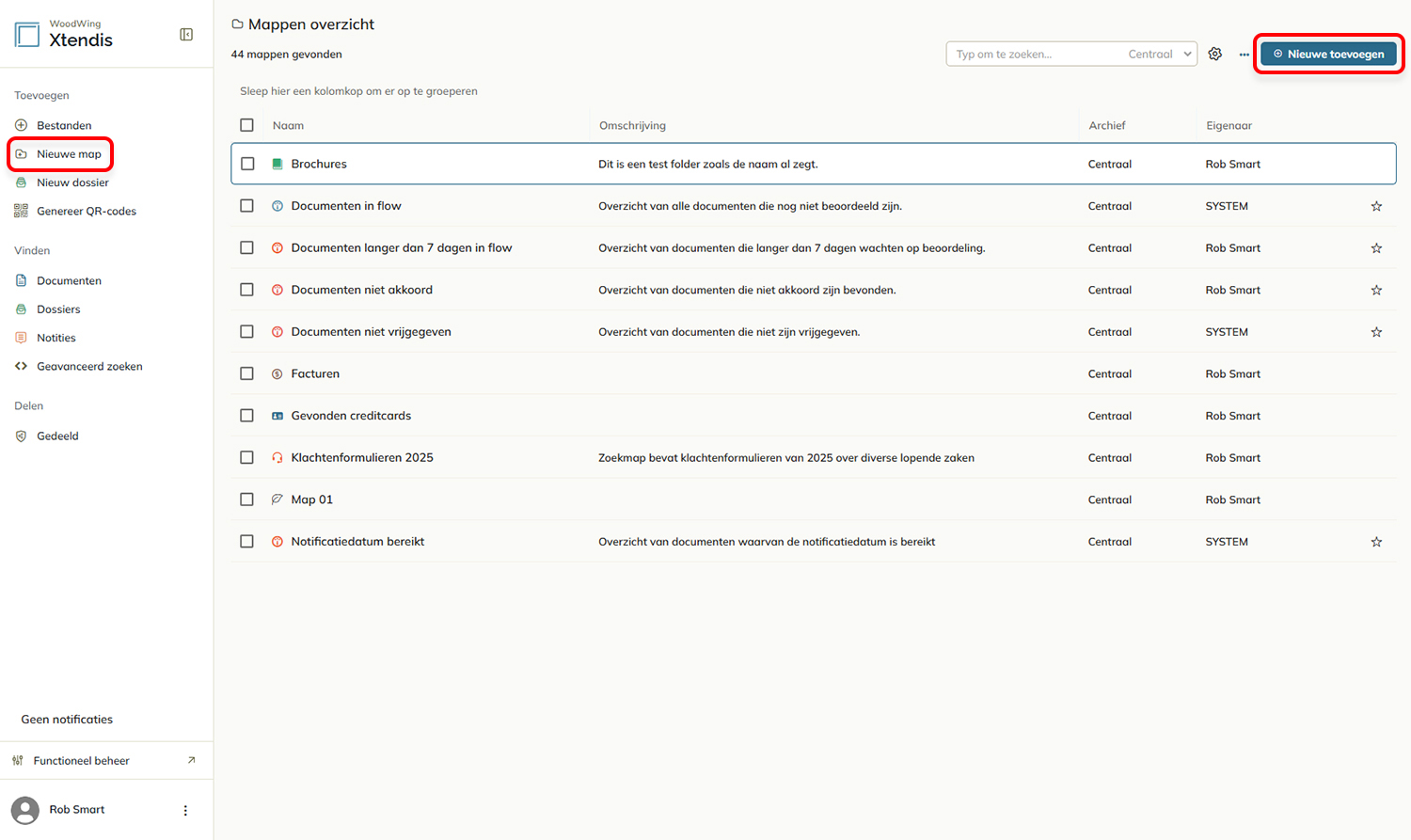Star the Documenten niet akkoord folder
1411x840 pixels.
click(x=1376, y=290)
